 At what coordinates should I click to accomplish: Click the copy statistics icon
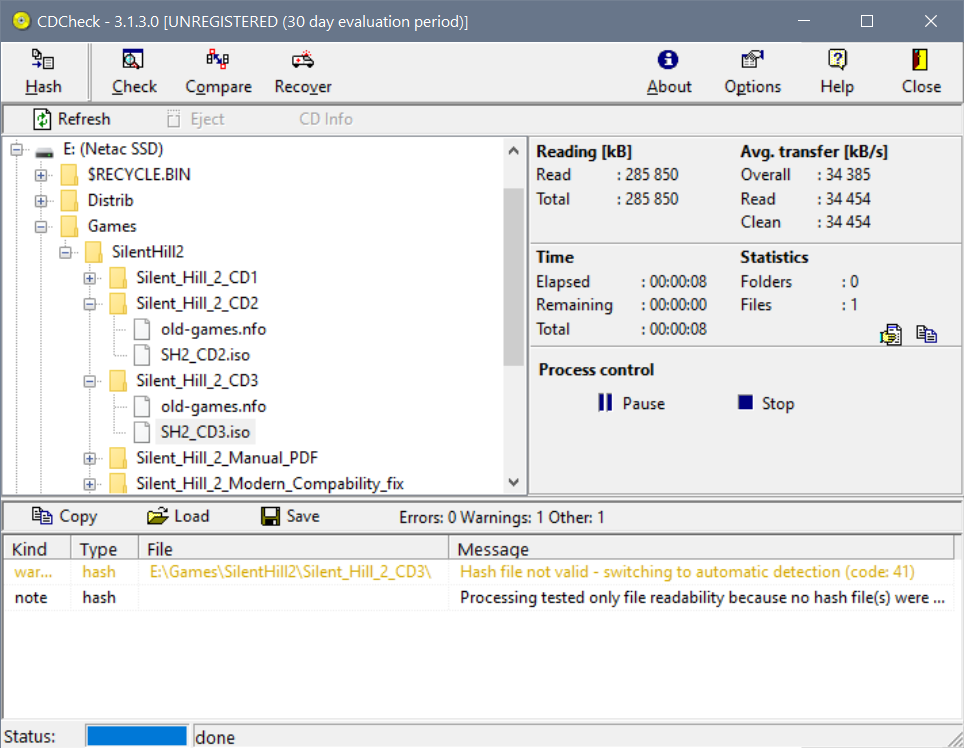click(926, 334)
